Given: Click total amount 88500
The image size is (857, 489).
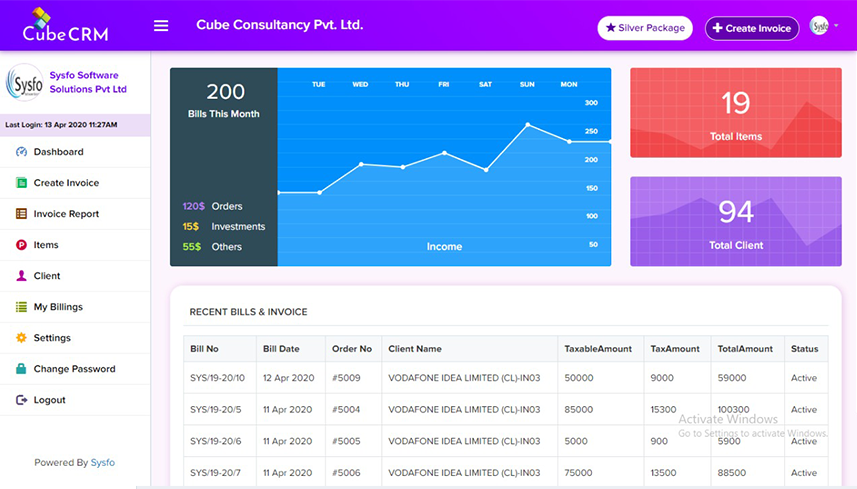Looking at the screenshot, I should pyautogui.click(x=732, y=473).
